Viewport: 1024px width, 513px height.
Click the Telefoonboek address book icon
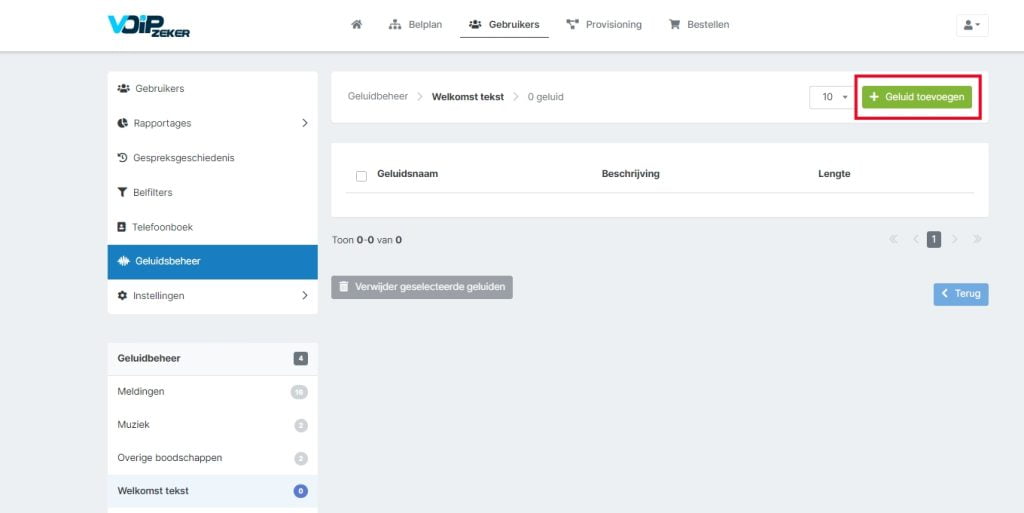tap(121, 227)
